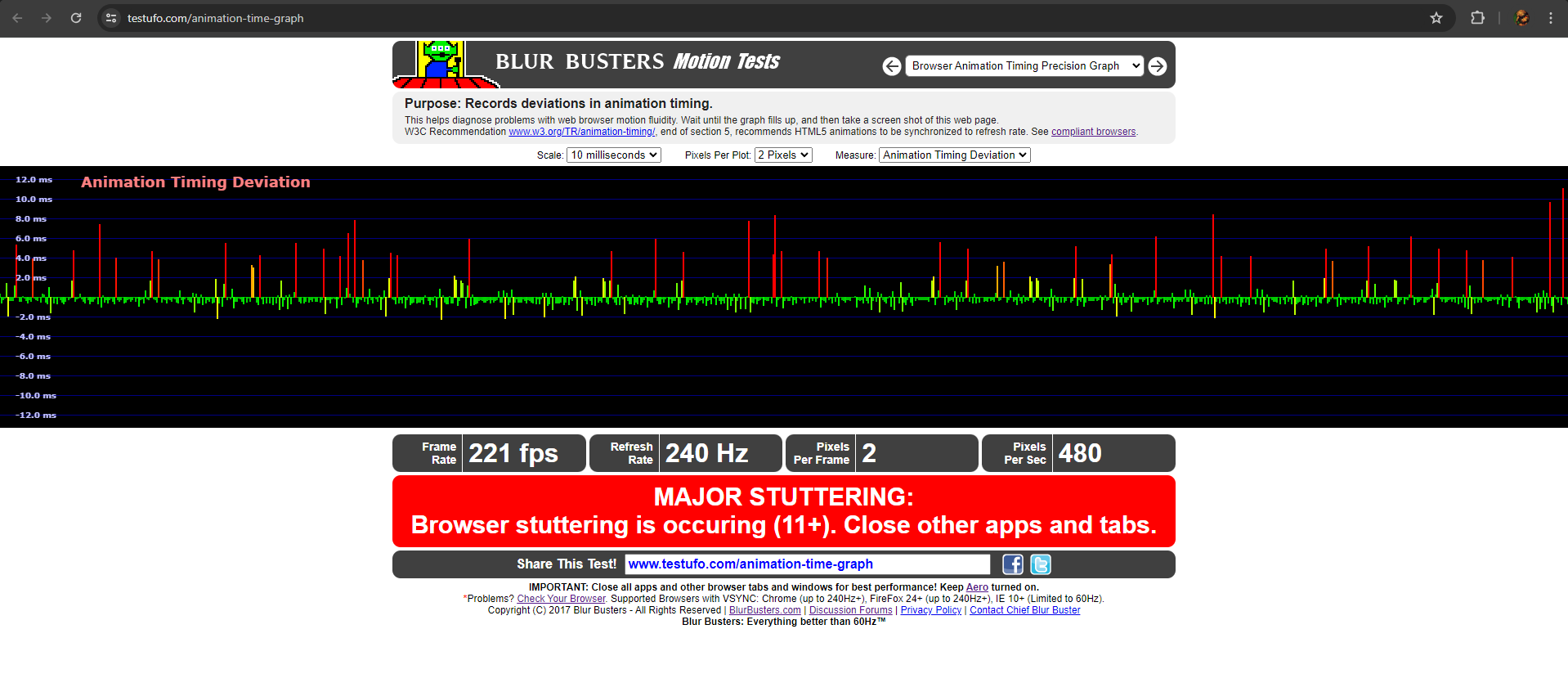The image size is (1568, 692).
Task: Click the -6.0 ms axis label
Action: coord(33,357)
